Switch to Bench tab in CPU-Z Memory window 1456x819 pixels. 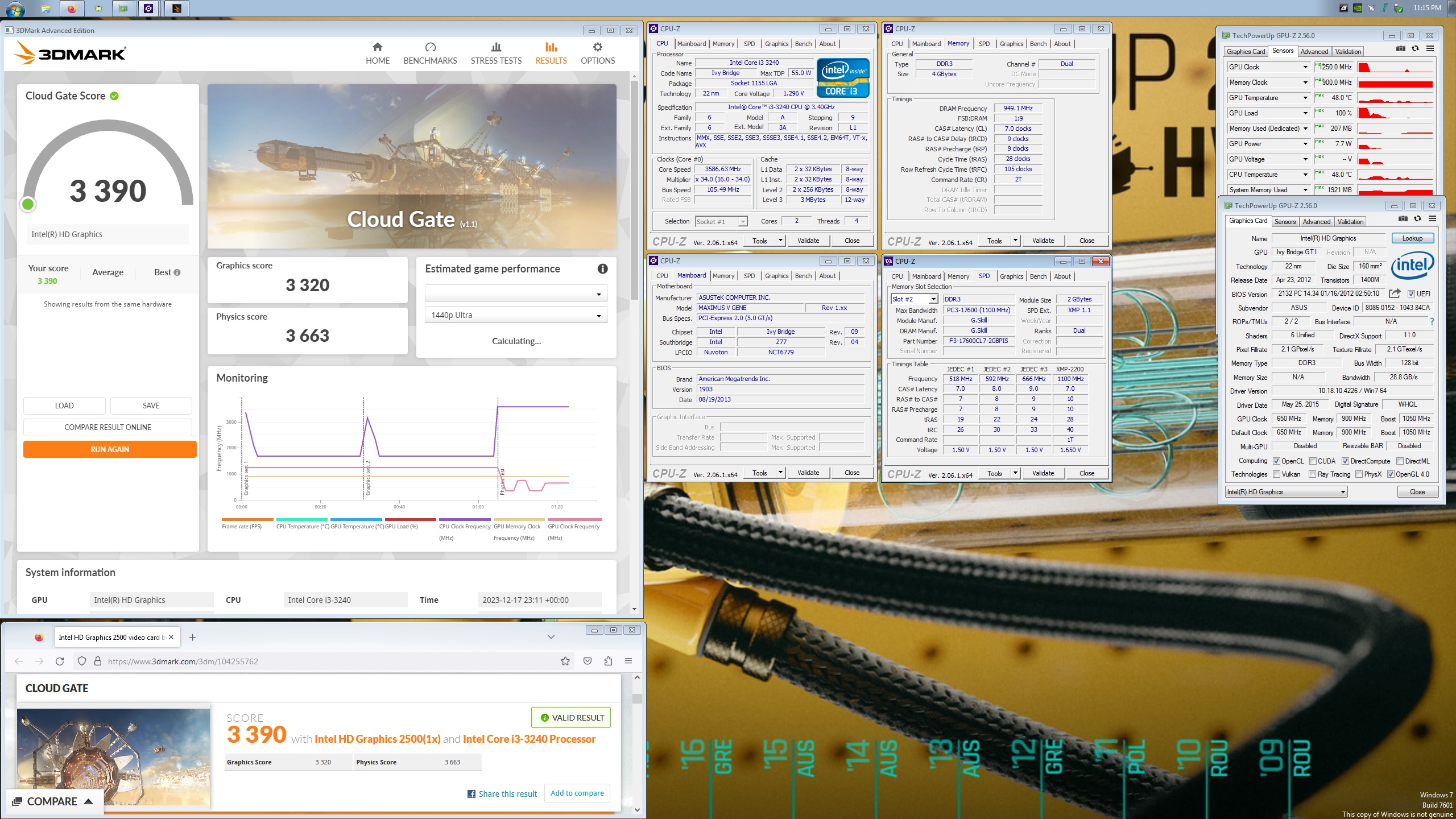coord(1038,44)
